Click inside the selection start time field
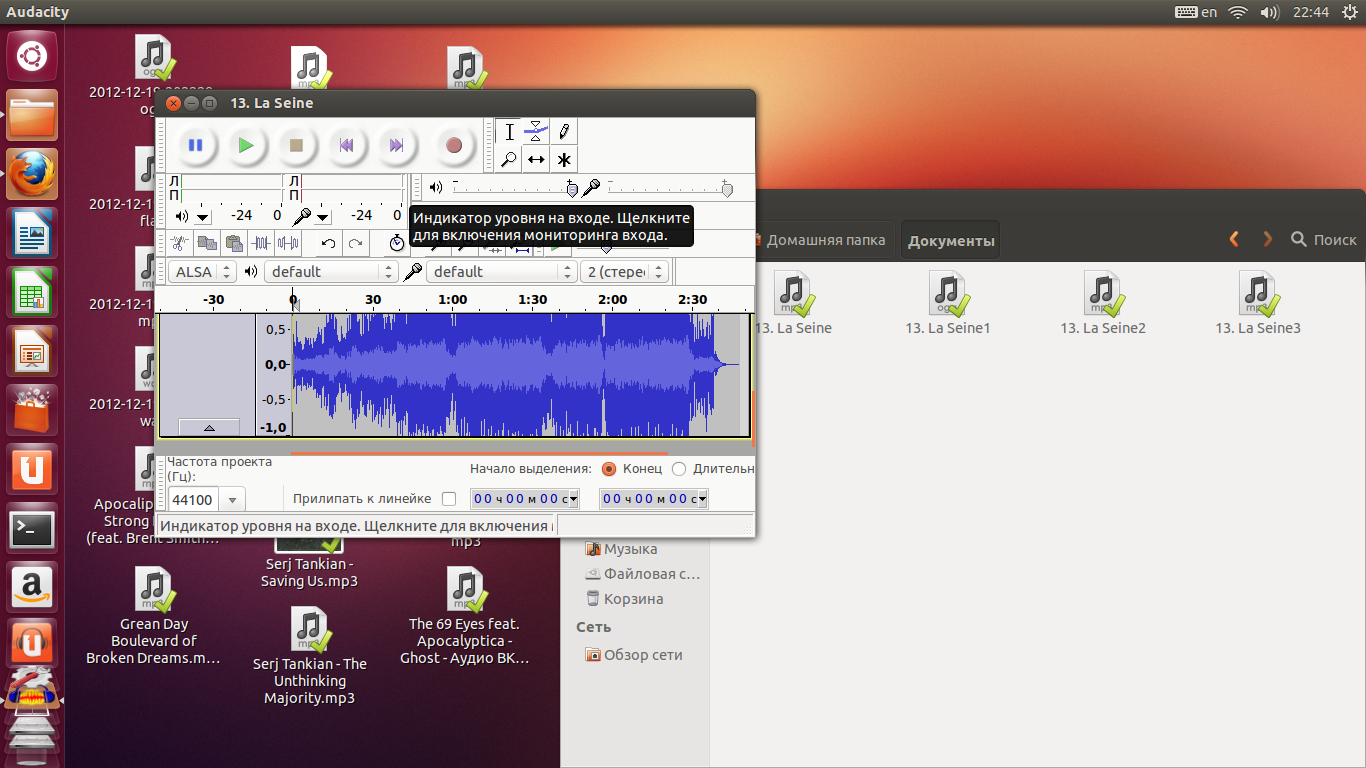The height and width of the screenshot is (768, 1366). (x=519, y=498)
